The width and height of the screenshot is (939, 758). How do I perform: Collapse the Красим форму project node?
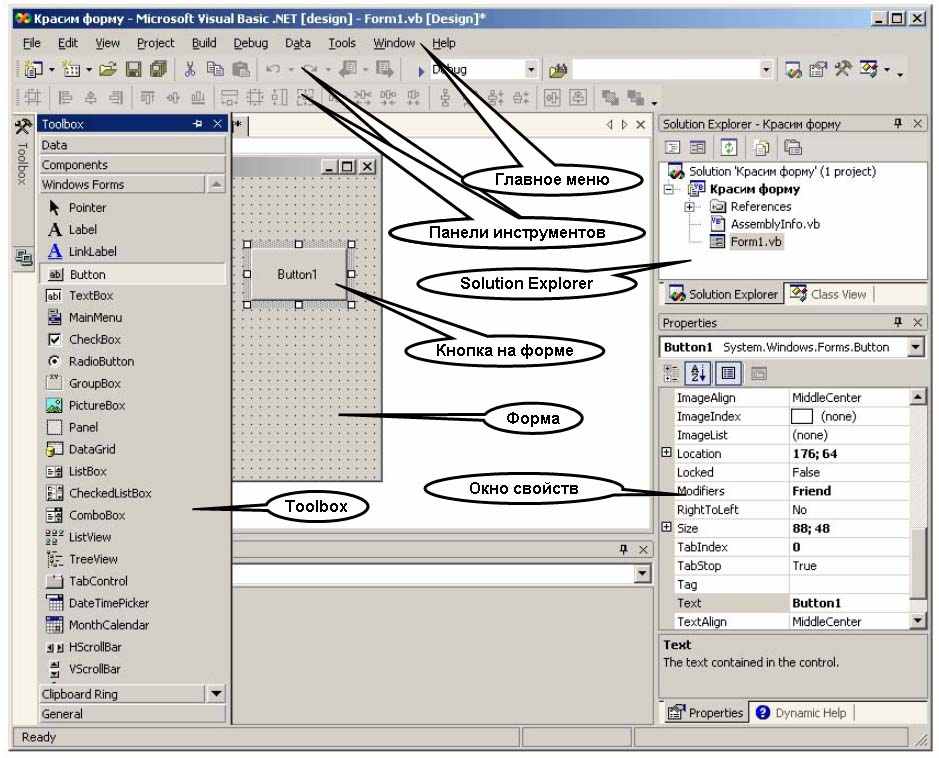tap(670, 190)
